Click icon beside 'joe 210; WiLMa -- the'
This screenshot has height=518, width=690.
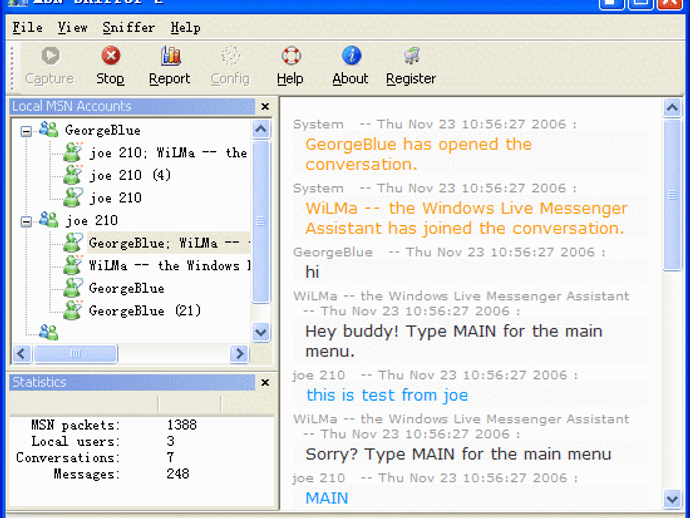[x=73, y=152]
